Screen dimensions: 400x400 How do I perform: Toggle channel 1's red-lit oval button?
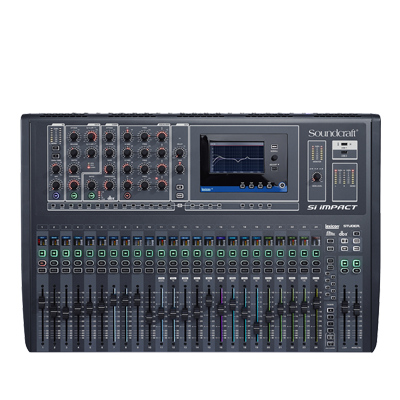coord(42,263)
